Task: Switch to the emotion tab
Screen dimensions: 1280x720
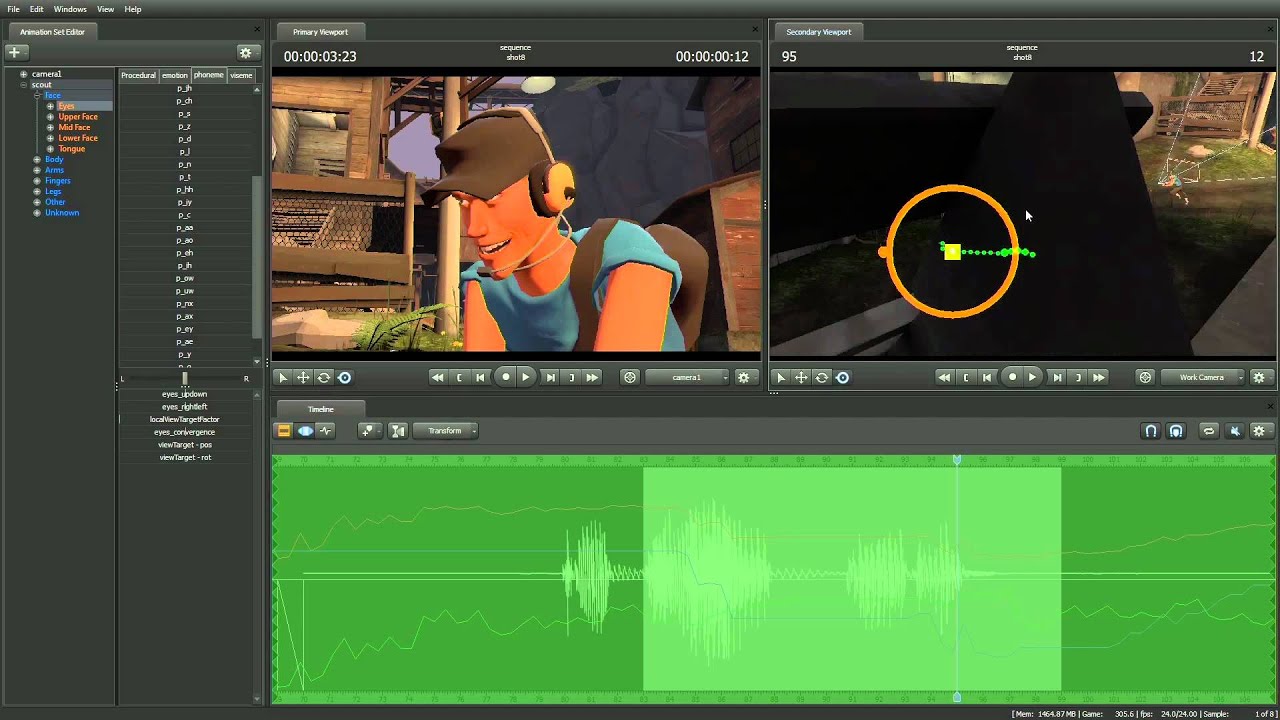Action: pyautogui.click(x=175, y=75)
